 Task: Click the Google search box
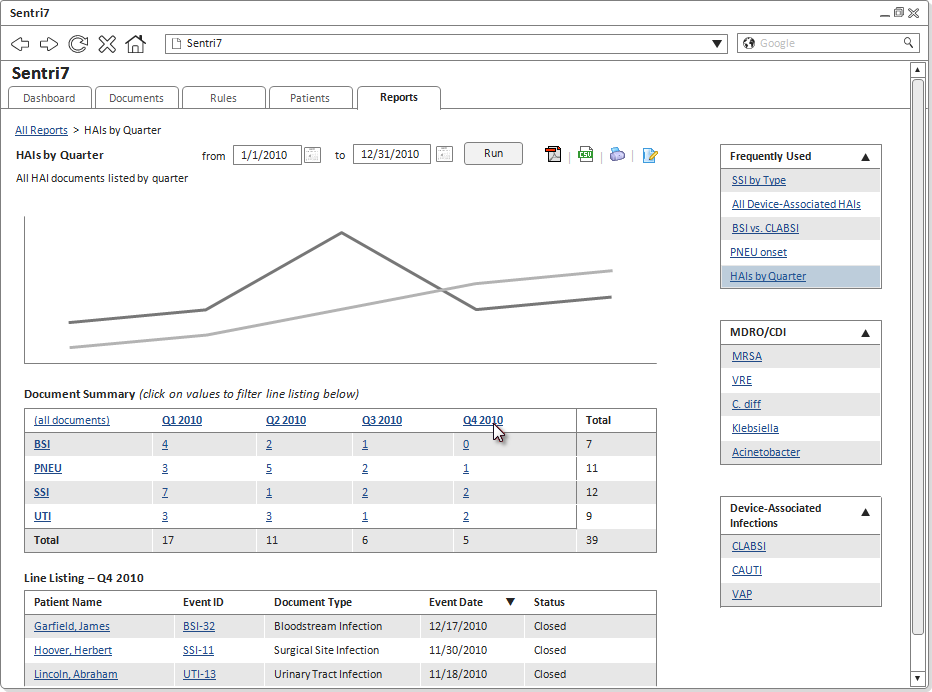pyautogui.click(x=828, y=43)
